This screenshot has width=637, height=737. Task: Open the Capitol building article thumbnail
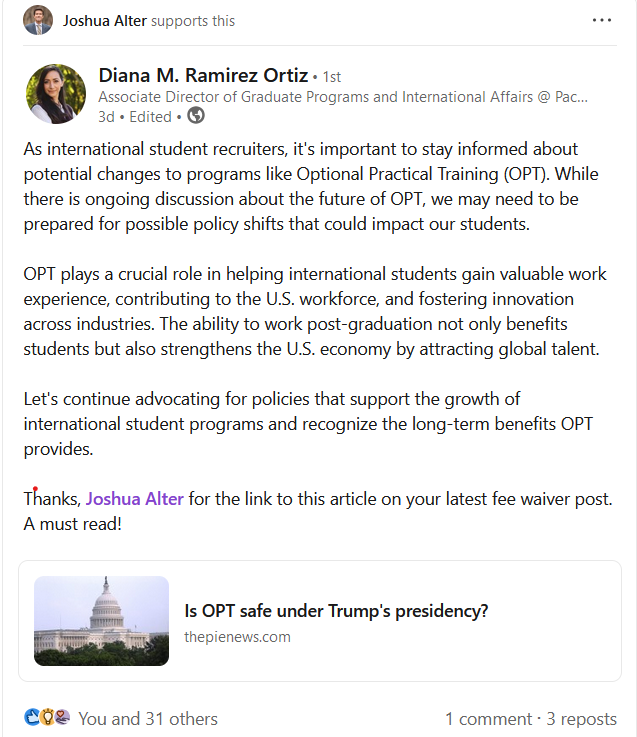[102, 620]
